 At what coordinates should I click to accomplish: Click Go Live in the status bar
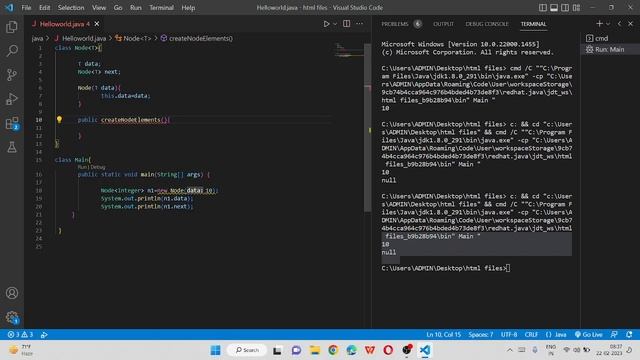pos(588,334)
